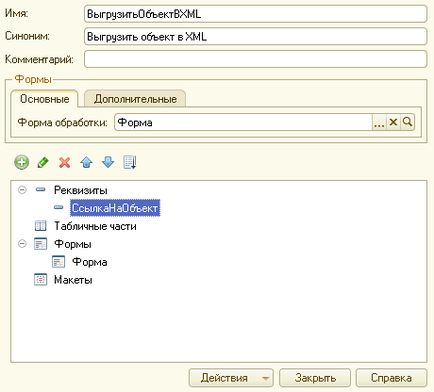Click the sort list icon
434x392 pixels.
pos(130,163)
